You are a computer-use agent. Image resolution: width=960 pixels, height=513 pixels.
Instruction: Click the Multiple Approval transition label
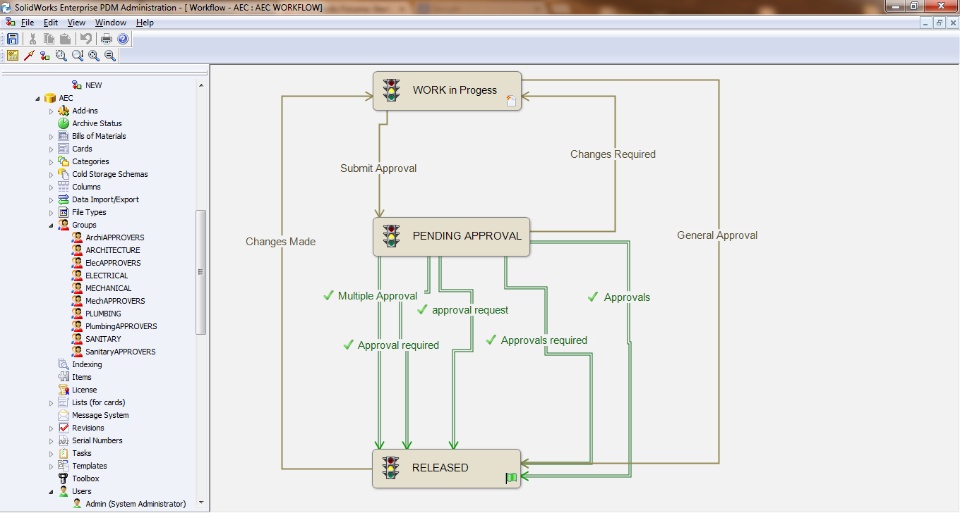coord(377,296)
